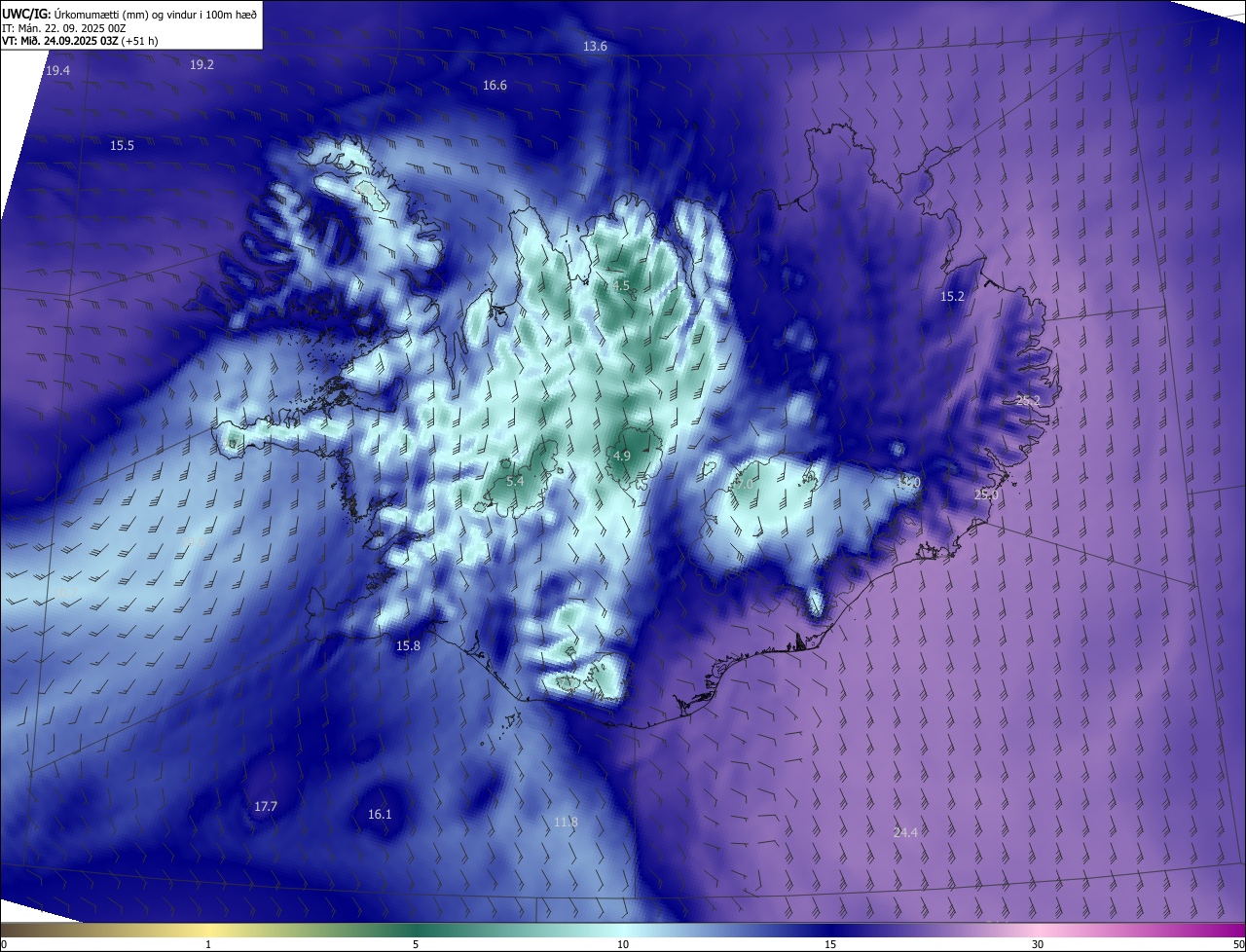Click the 17.7 value label

[266, 807]
